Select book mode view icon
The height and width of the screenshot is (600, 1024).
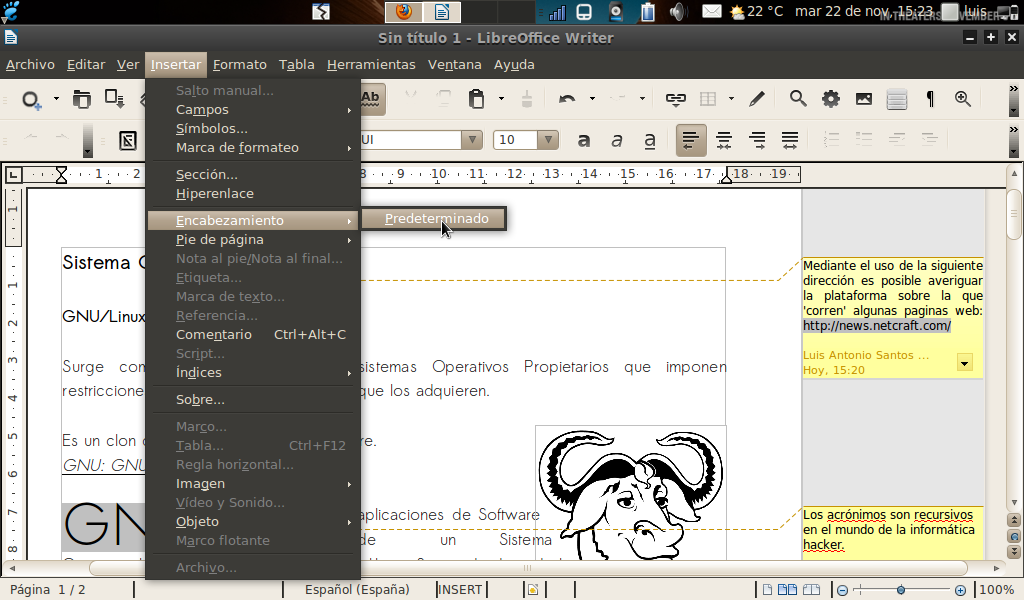pyautogui.click(x=811, y=590)
